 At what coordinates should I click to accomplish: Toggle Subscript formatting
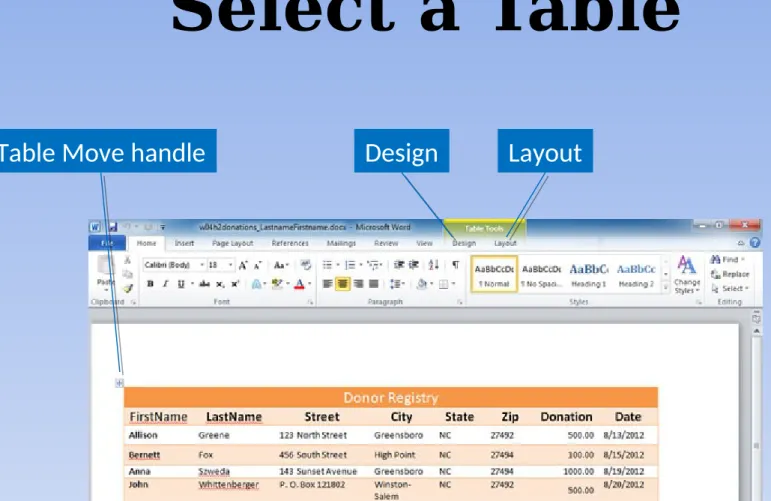[220, 284]
